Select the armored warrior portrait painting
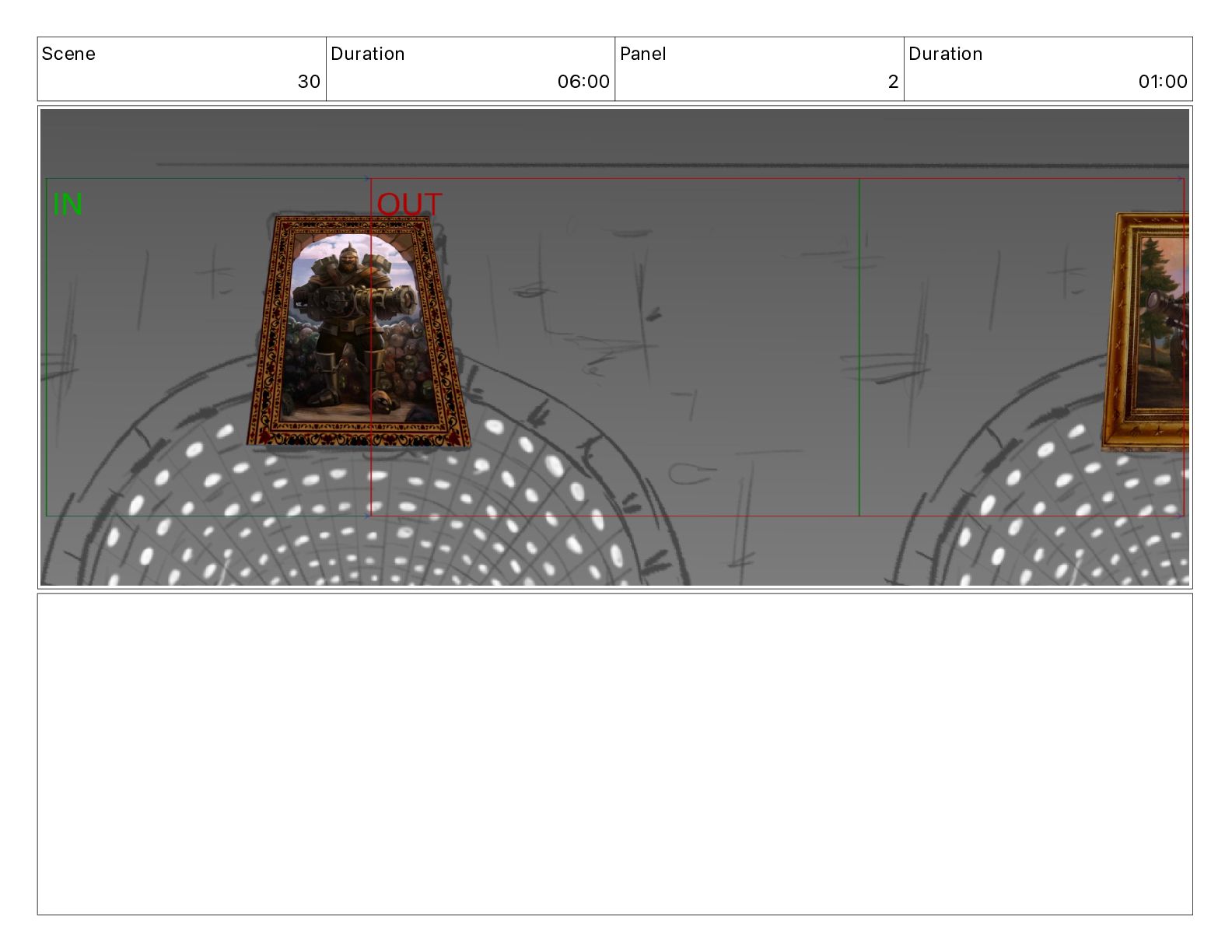 [x=359, y=332]
